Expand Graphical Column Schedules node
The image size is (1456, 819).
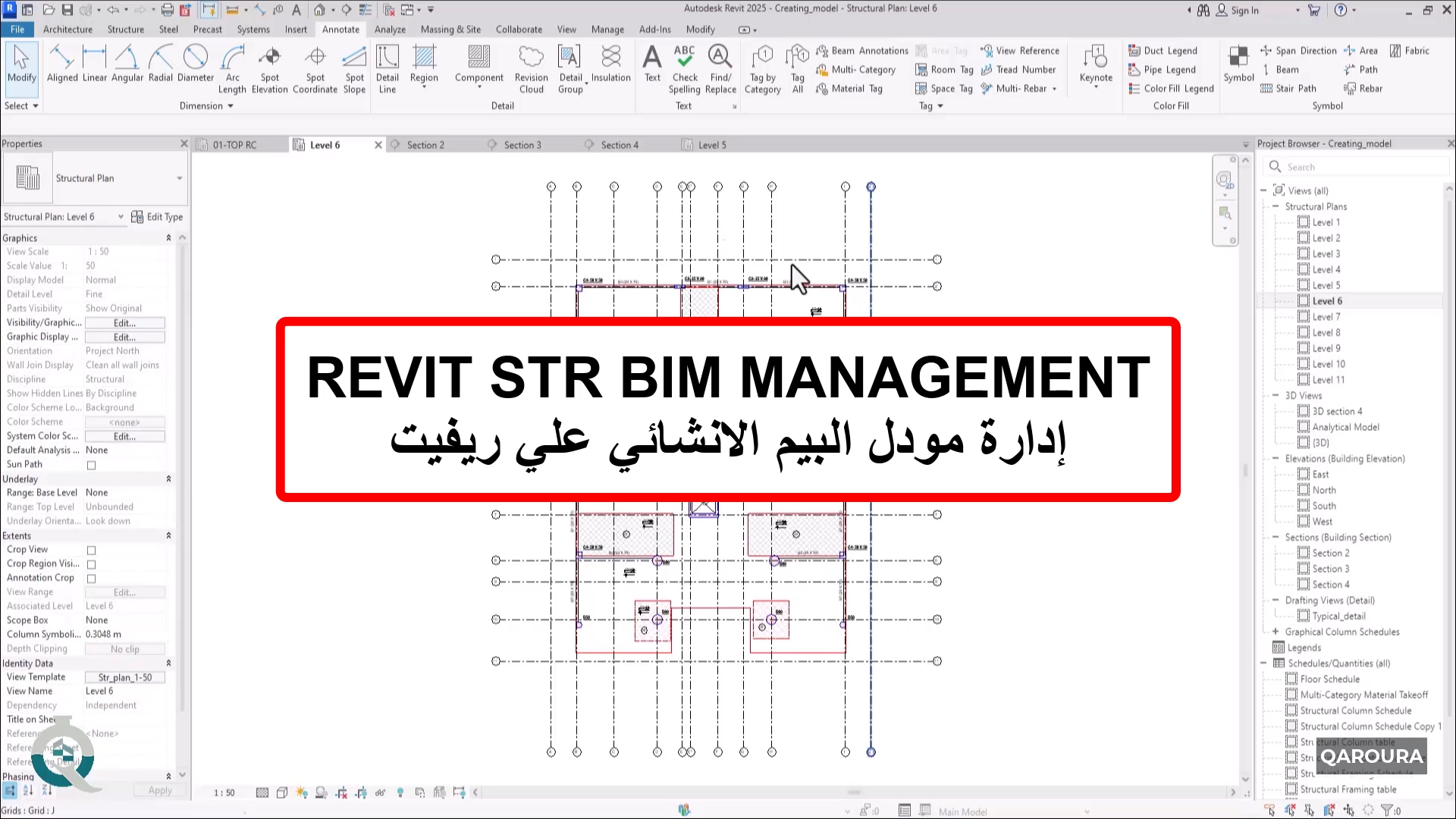tap(1276, 632)
